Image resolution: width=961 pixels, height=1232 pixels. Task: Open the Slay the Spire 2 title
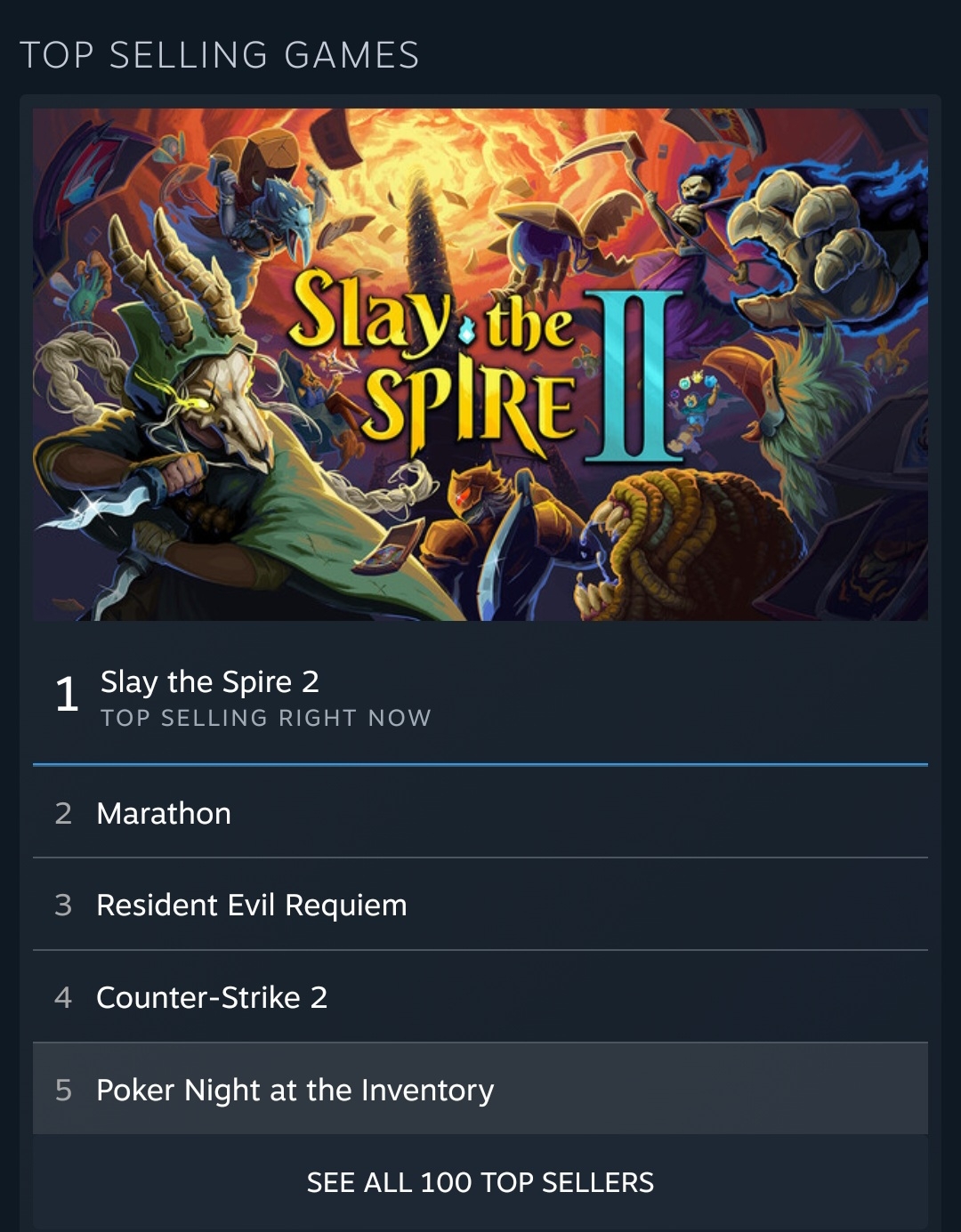coord(209,681)
